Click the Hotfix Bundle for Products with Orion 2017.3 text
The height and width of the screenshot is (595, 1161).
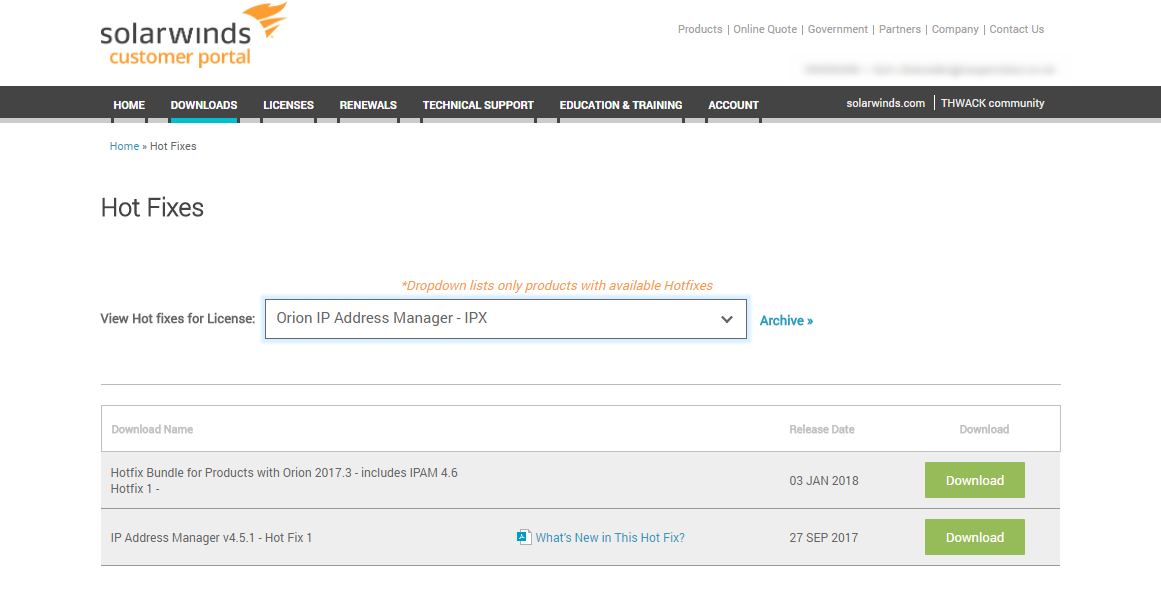click(x=284, y=480)
